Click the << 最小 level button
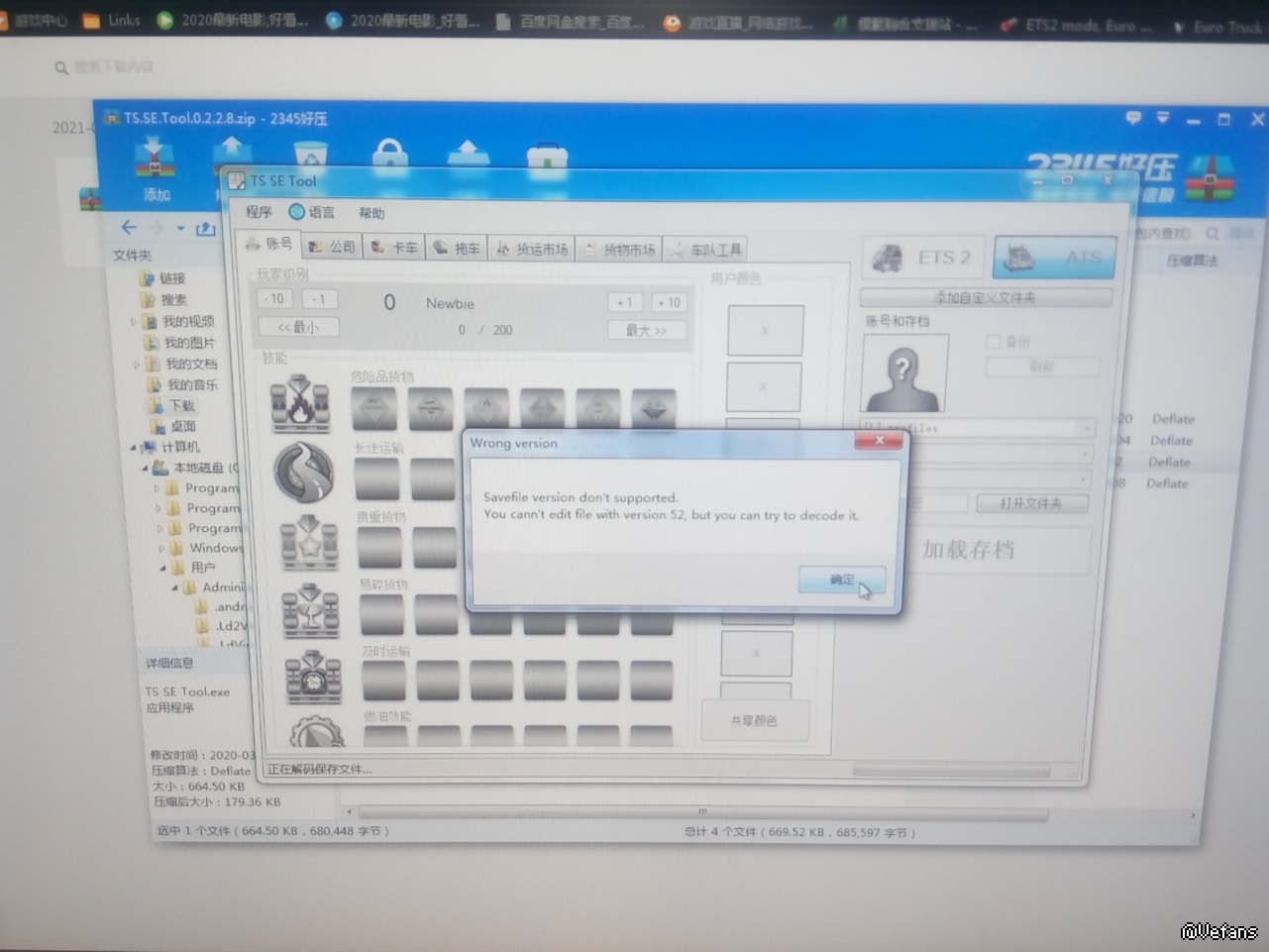Viewport: 1269px width, 952px height. 298,326
